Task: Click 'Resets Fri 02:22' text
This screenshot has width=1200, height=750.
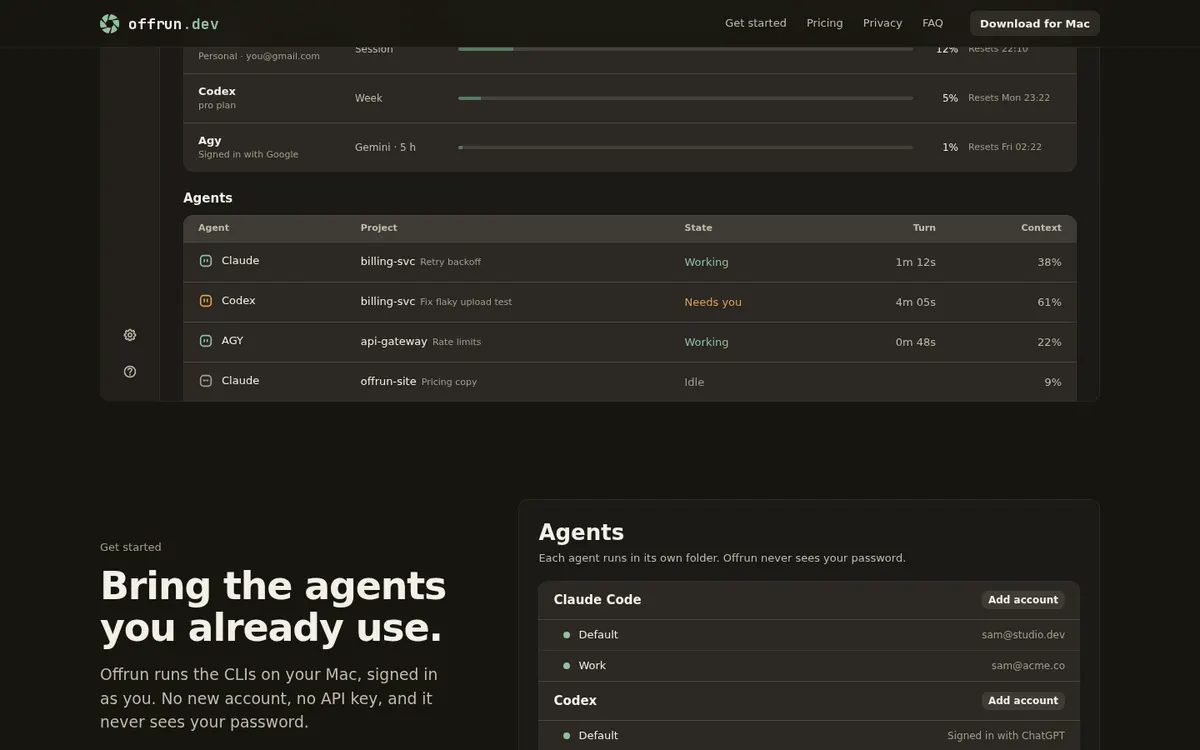Action: tap(1005, 147)
